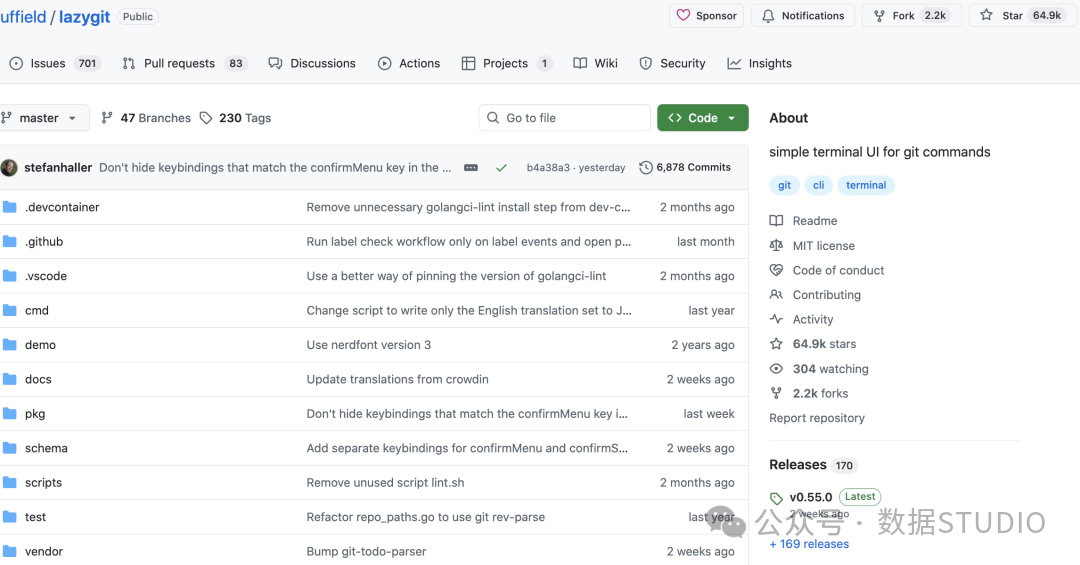The image size is (1080, 565).
Task: Click the v0.55.0 release tag icon
Action: (776, 498)
